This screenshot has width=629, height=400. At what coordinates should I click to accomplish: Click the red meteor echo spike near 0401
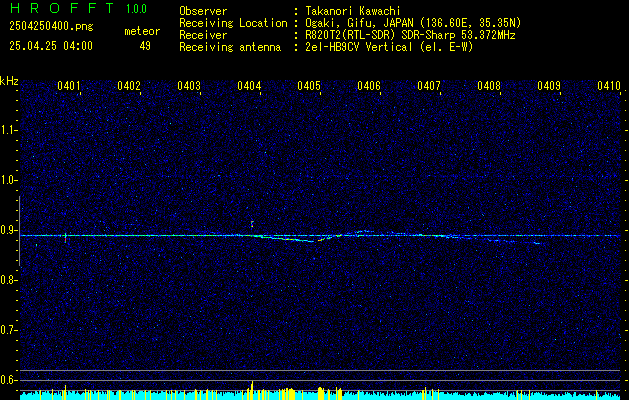[65, 238]
